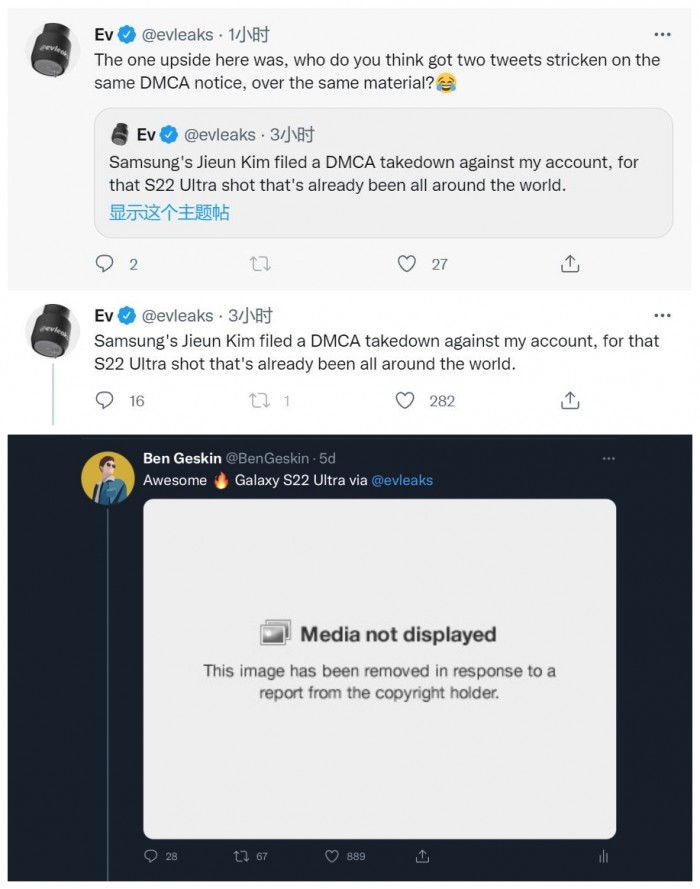Share the second evleaks tweet
700x889 pixels.
coord(570,400)
